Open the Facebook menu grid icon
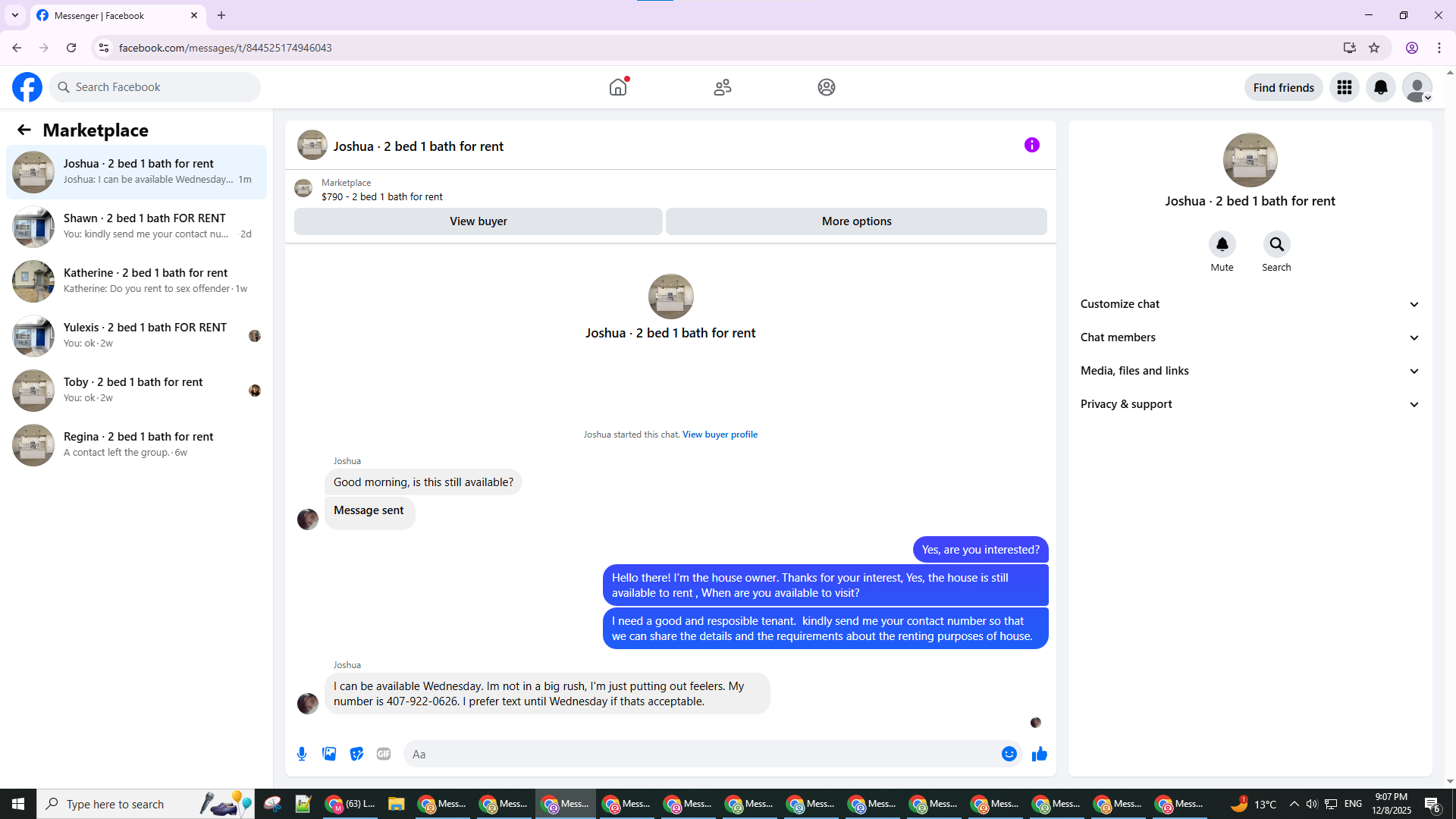 pyautogui.click(x=1345, y=87)
